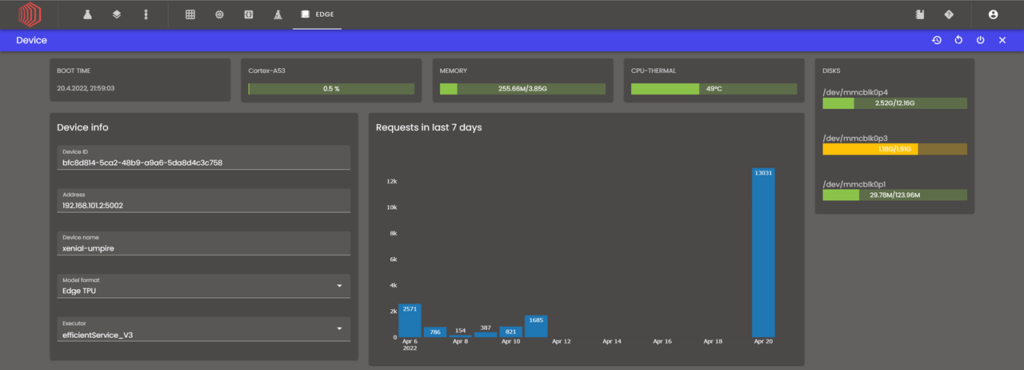This screenshot has width=1024, height=370.
Task: Click the '12k' y-axis label
Action: point(392,181)
